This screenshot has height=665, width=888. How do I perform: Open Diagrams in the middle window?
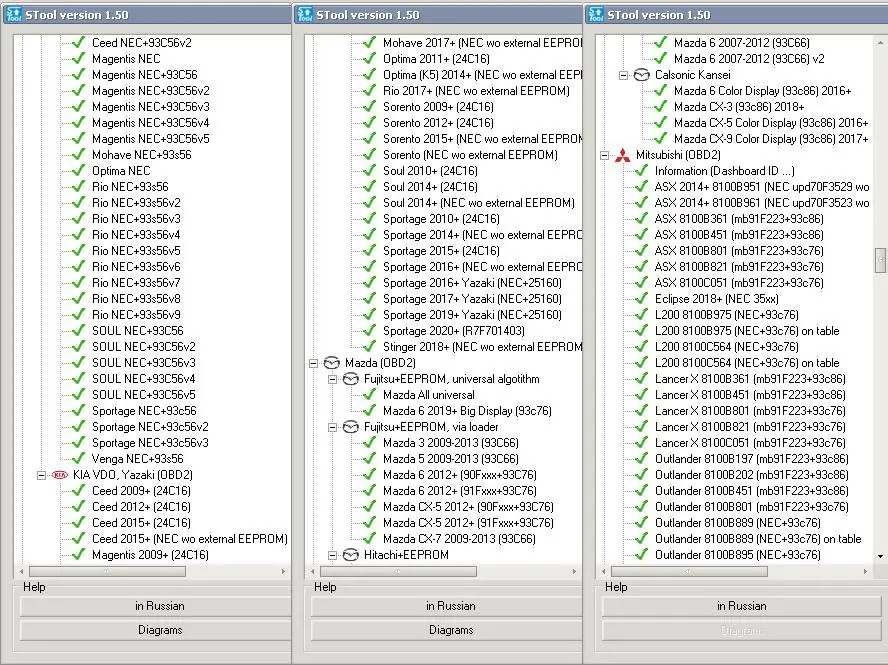[x=447, y=630]
